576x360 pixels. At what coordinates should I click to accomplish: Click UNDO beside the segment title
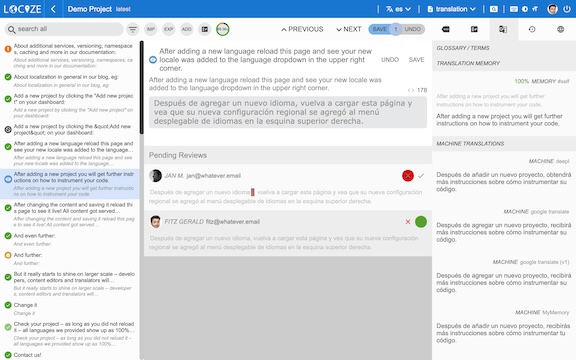[x=390, y=60]
